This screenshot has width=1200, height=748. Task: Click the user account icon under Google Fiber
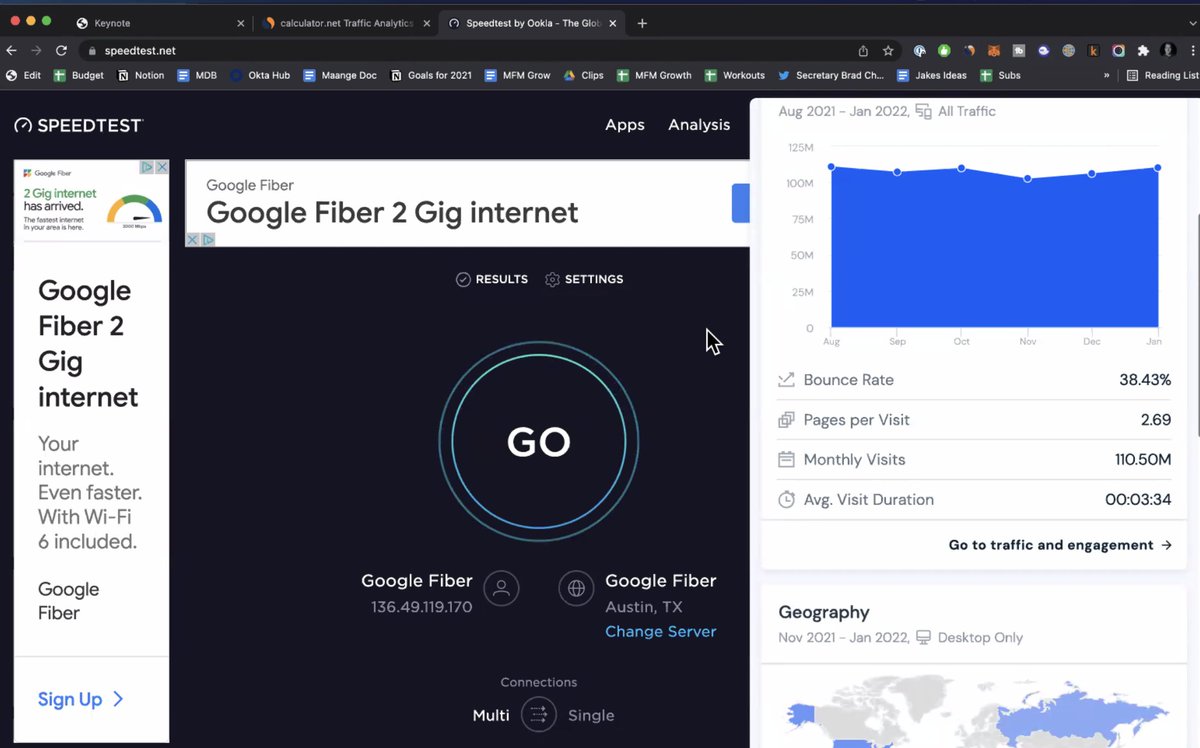tap(501, 589)
